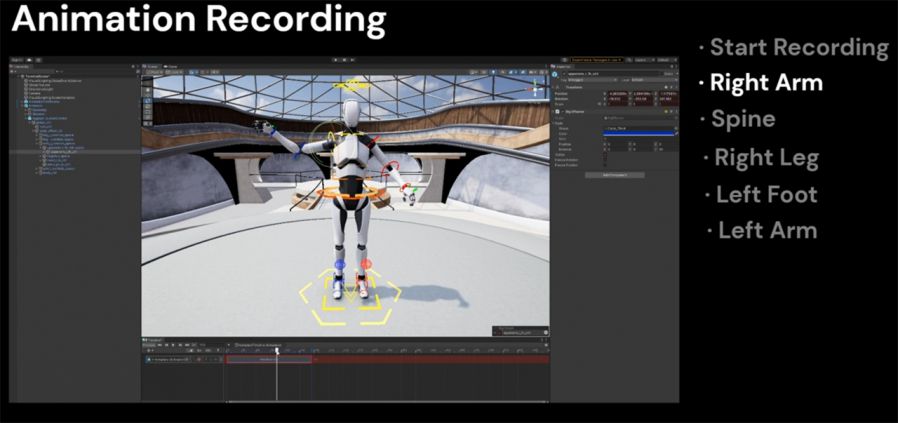This screenshot has width=898, height=423.
Task: Click the white playhead marker on the Timeline
Action: 277,349
